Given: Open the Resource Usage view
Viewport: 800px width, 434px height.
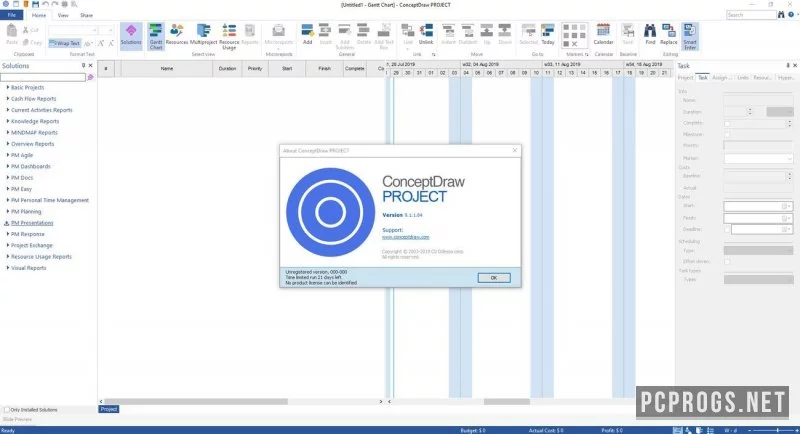Looking at the screenshot, I should pos(229,36).
